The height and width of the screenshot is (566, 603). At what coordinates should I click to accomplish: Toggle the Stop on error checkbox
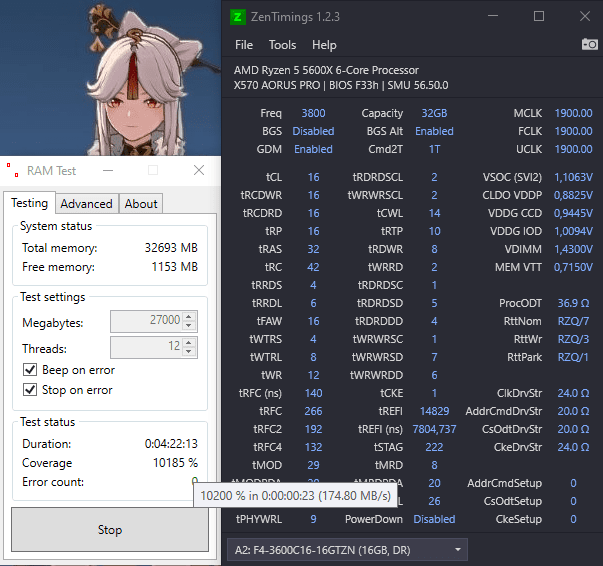pyautogui.click(x=30, y=390)
